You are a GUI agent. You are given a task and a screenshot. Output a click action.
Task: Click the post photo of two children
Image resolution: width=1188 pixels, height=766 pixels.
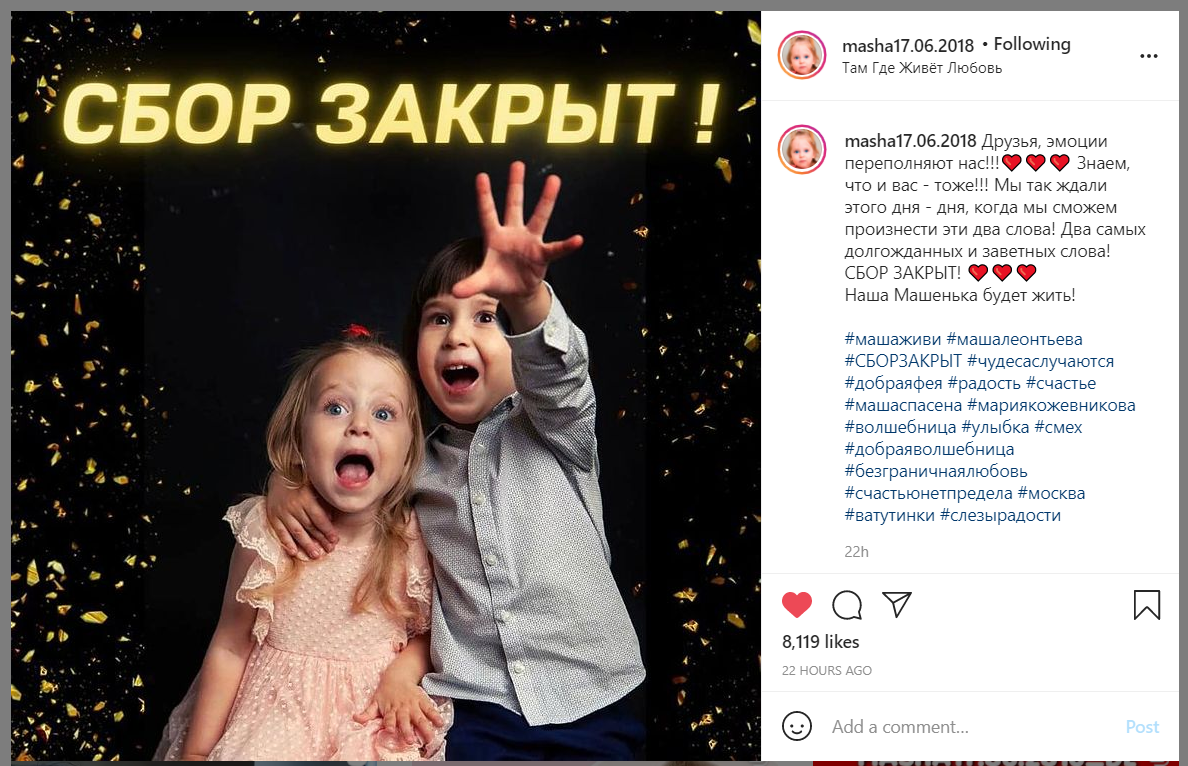coord(386,386)
